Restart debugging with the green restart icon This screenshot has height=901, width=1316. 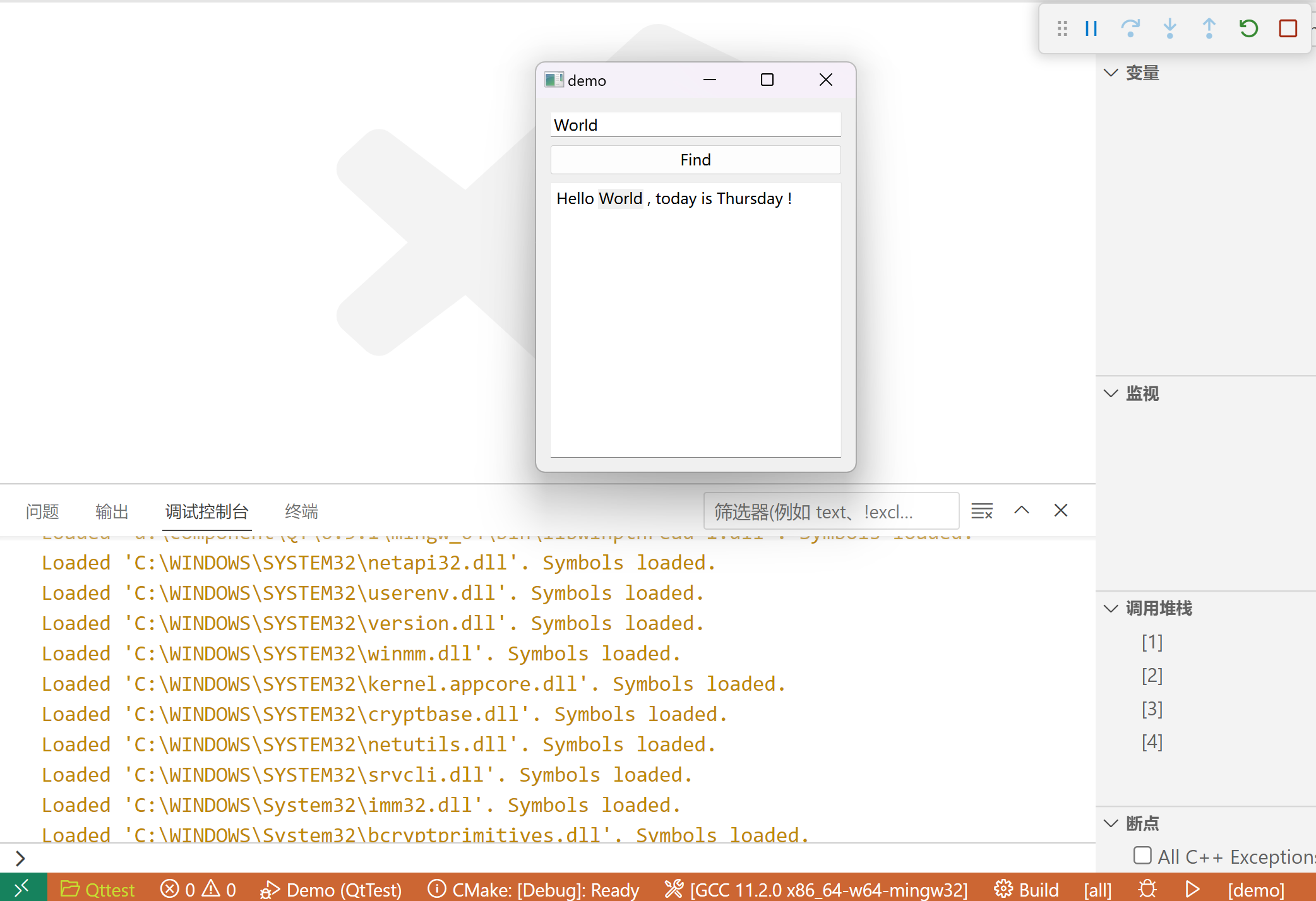[1248, 28]
